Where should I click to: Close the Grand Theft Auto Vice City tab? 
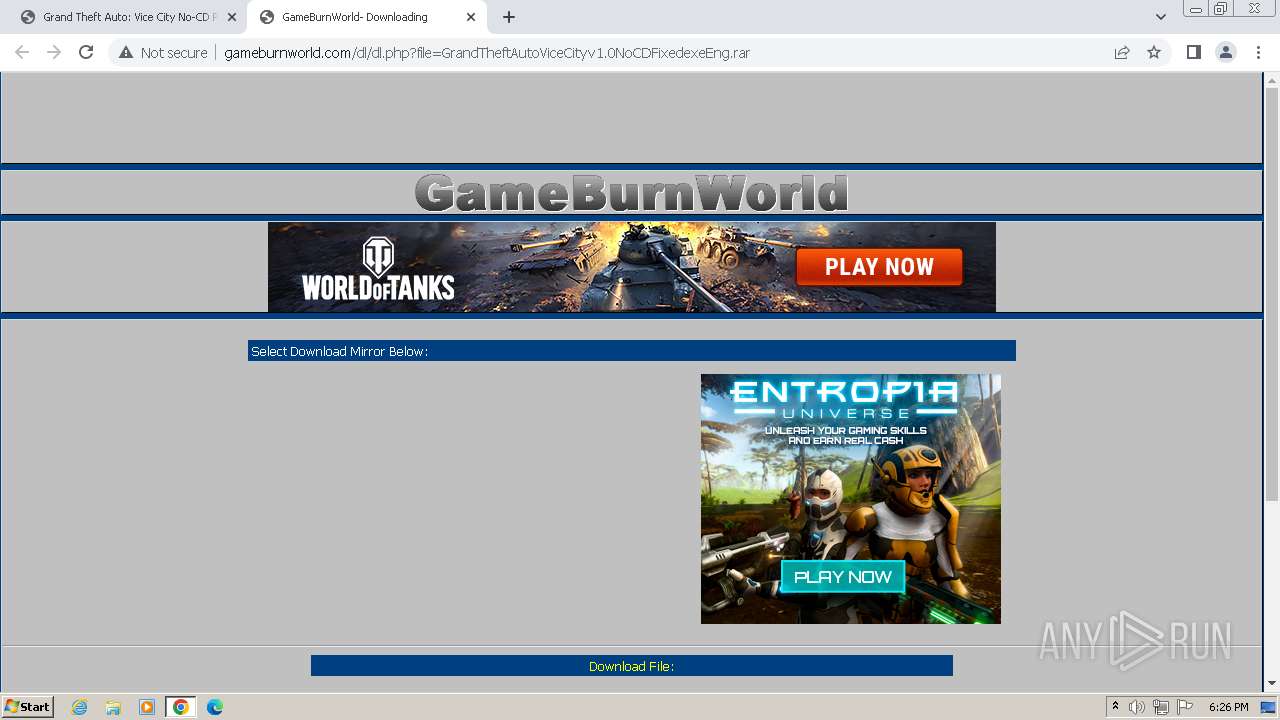(231, 17)
